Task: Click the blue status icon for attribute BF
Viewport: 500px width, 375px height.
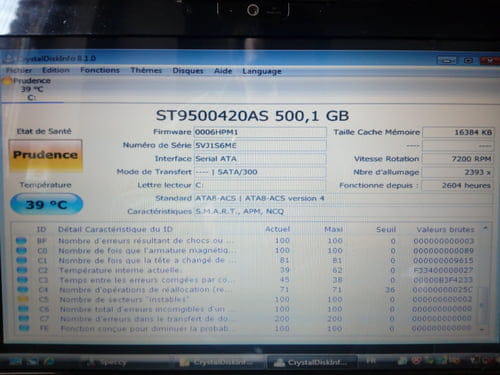Action: coord(21,241)
